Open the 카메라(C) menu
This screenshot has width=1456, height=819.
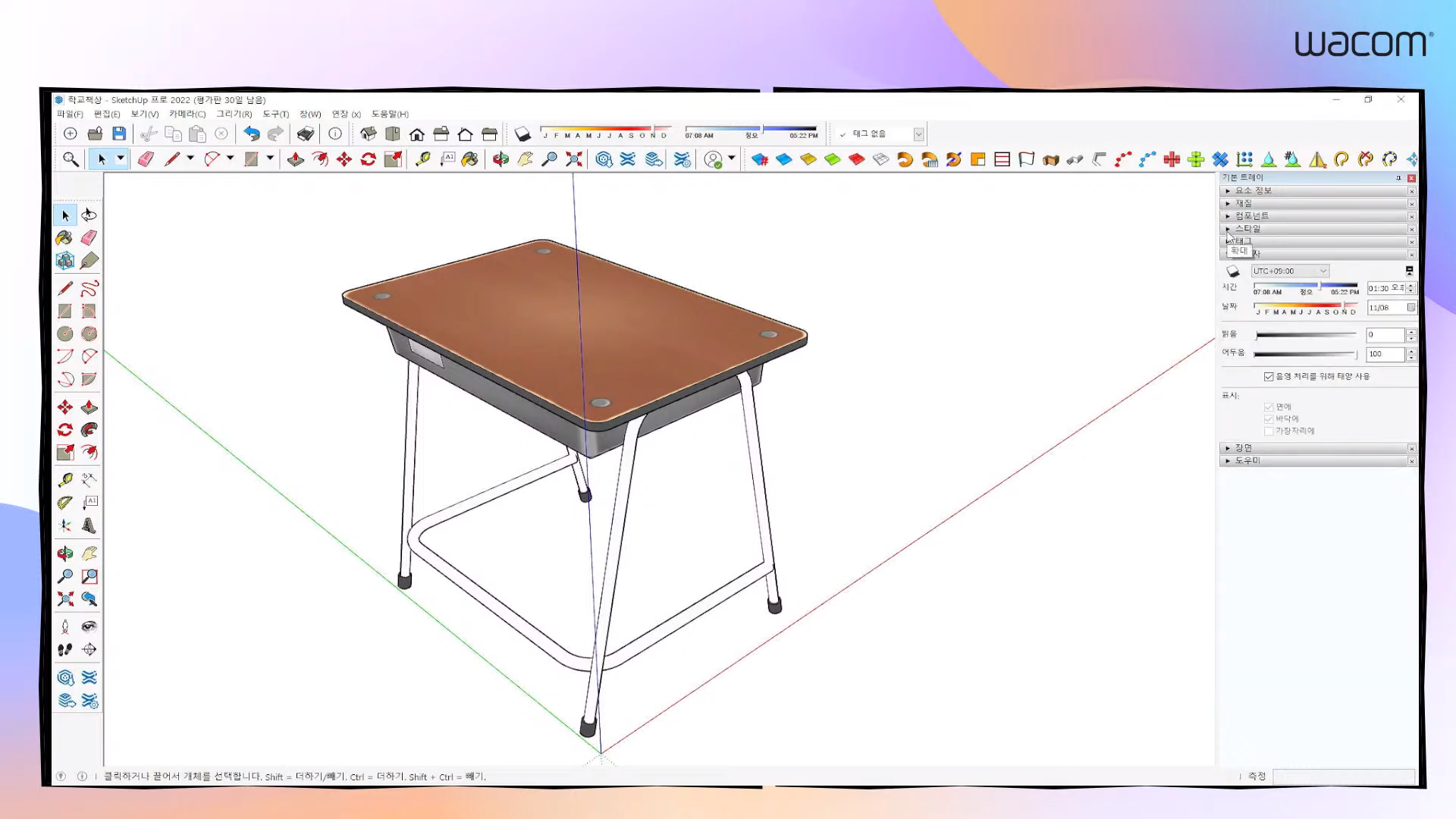pyautogui.click(x=187, y=115)
